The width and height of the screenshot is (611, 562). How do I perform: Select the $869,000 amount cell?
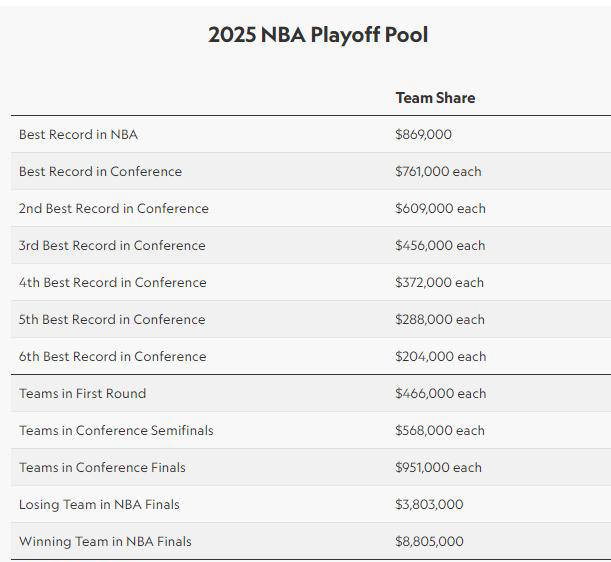coord(423,134)
